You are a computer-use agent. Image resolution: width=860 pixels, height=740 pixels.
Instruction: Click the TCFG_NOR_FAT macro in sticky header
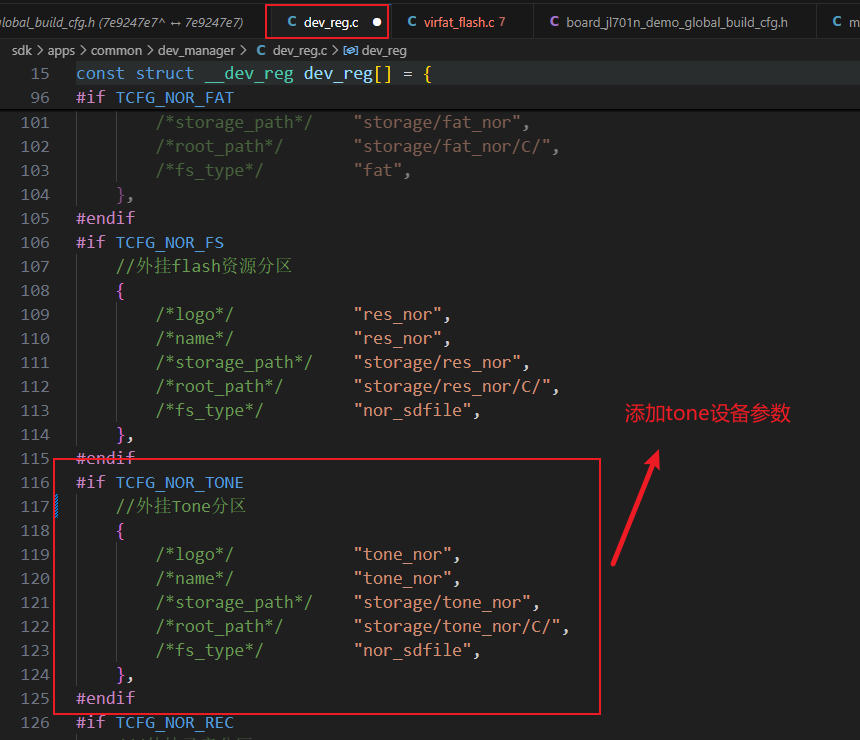(x=174, y=98)
